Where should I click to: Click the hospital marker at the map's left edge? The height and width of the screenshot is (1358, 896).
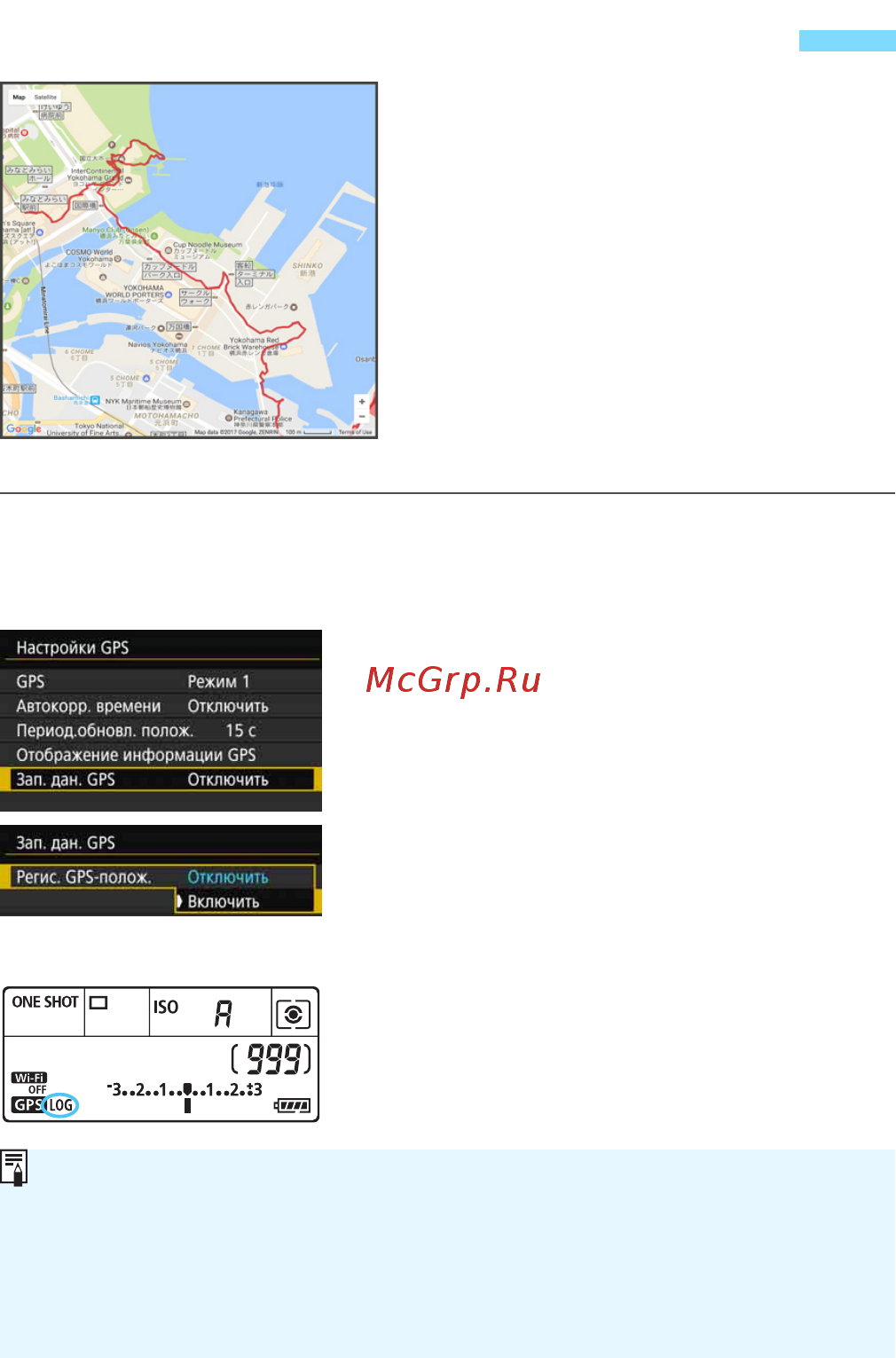click(25, 132)
